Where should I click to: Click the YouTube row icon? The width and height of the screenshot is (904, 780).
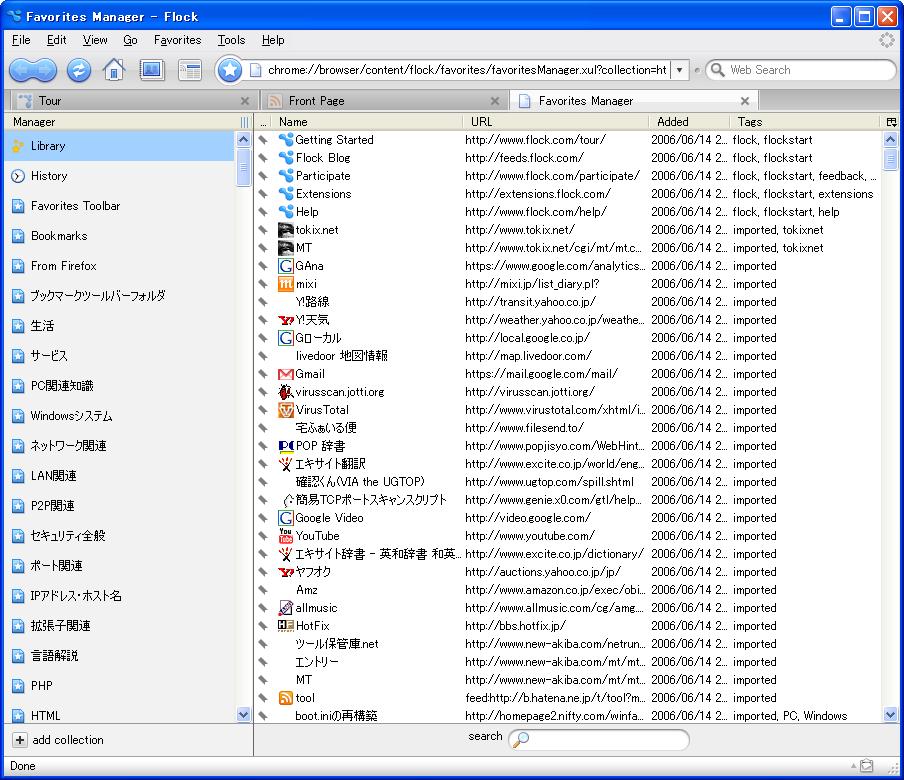286,536
